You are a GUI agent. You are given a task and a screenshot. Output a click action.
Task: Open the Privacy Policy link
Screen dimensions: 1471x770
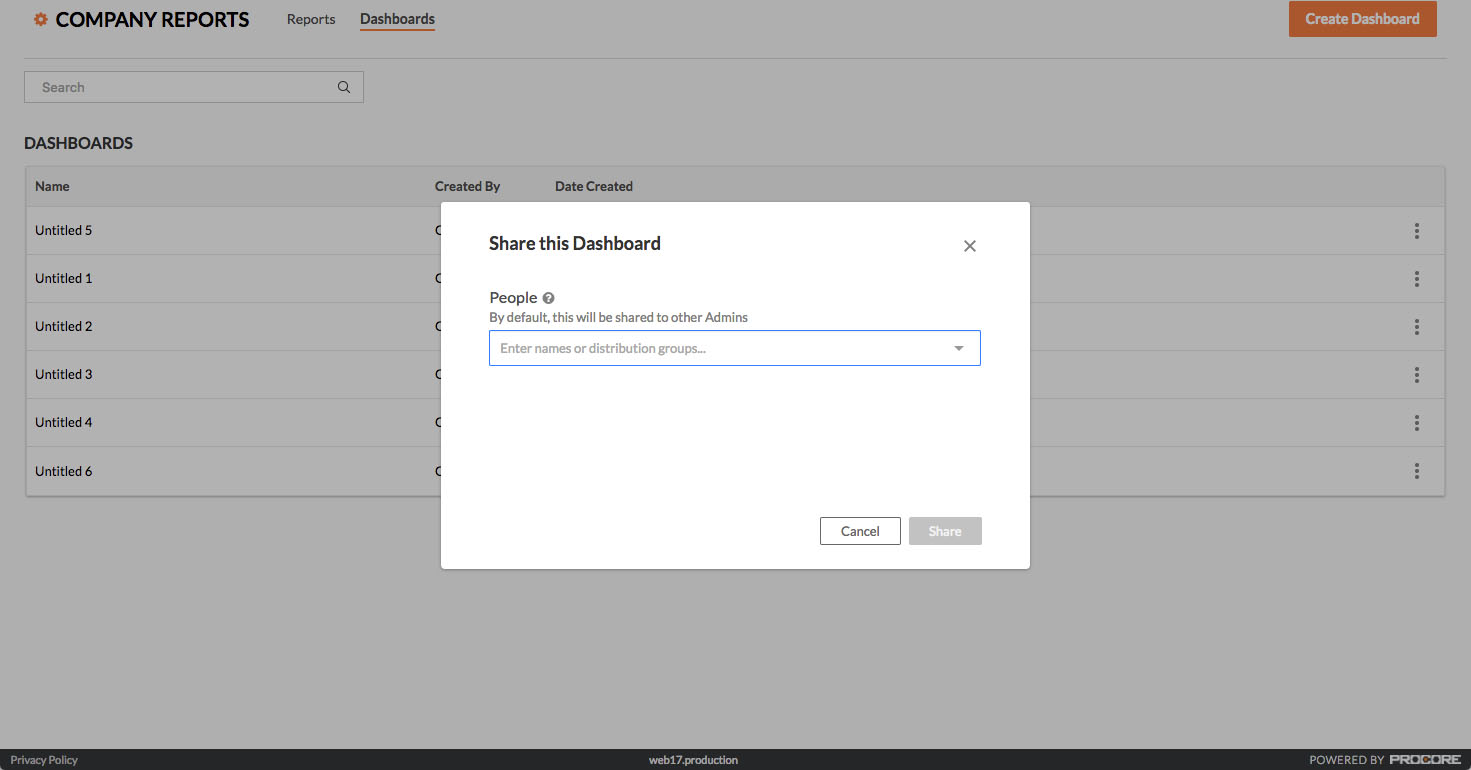44,759
